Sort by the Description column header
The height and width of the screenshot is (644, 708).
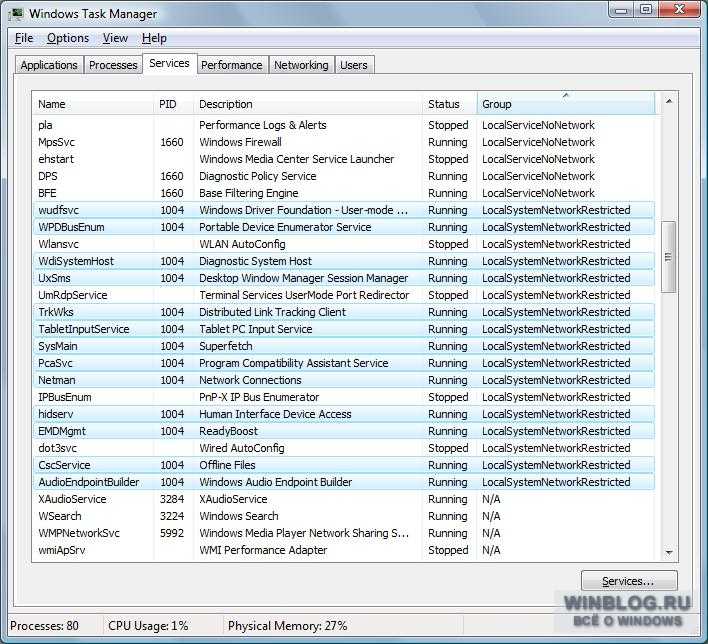[x=308, y=104]
